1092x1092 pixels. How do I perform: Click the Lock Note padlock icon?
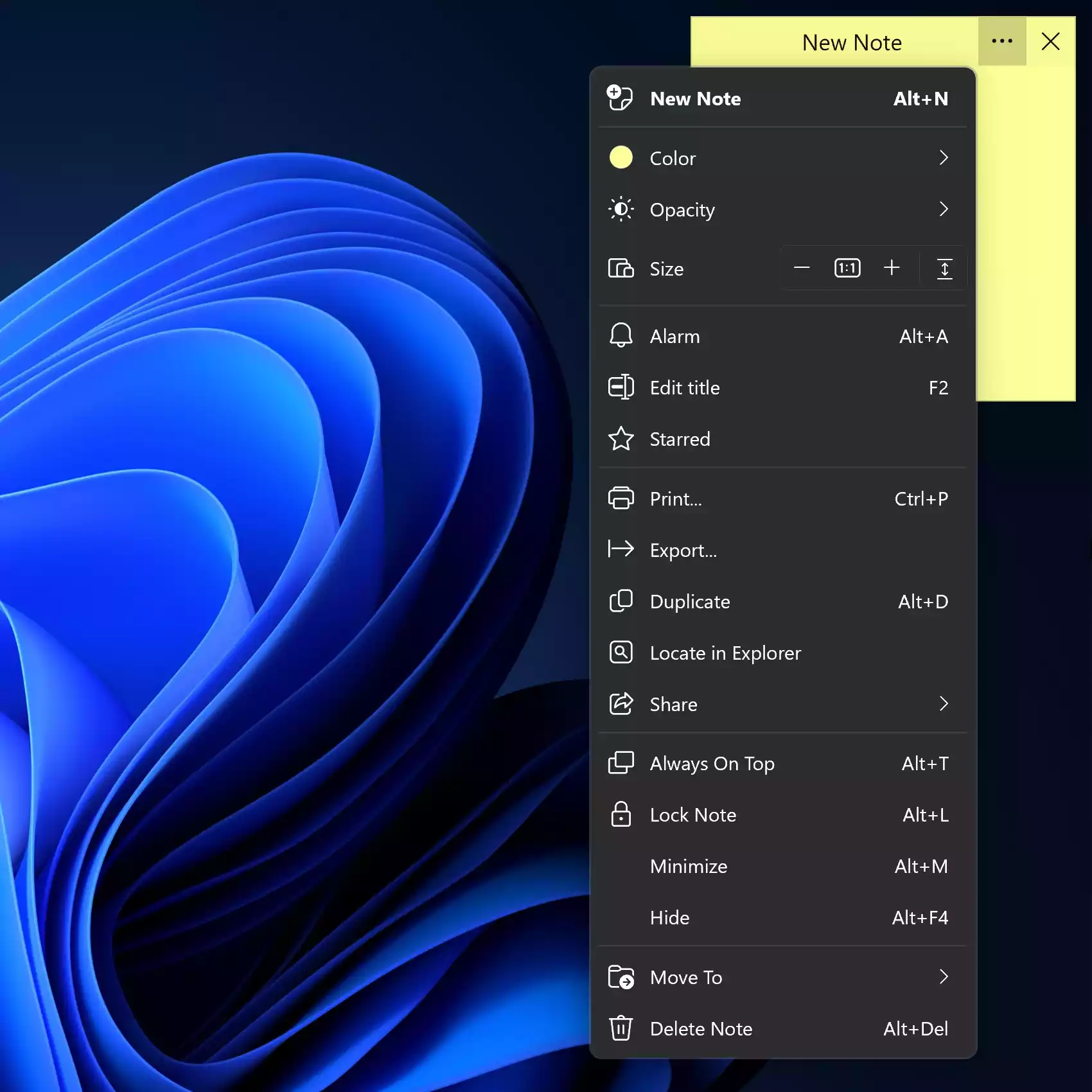(x=620, y=815)
